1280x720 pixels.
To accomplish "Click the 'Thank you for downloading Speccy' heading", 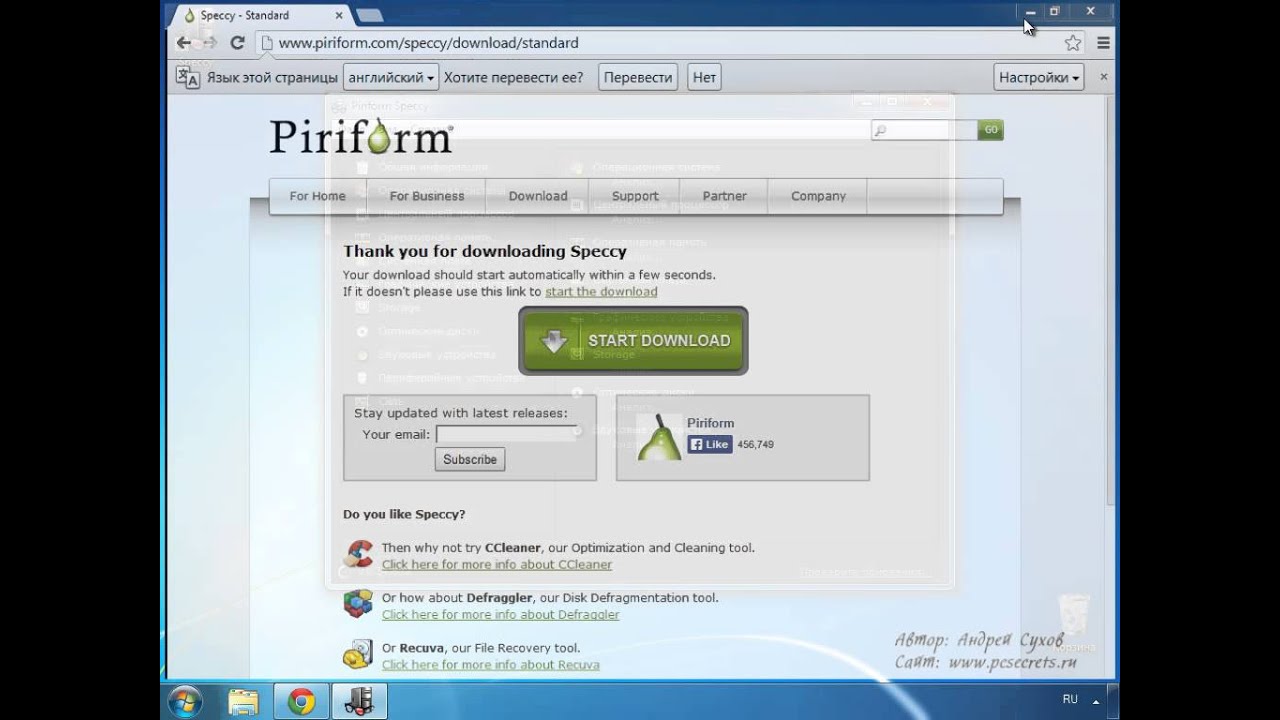I will pos(485,252).
